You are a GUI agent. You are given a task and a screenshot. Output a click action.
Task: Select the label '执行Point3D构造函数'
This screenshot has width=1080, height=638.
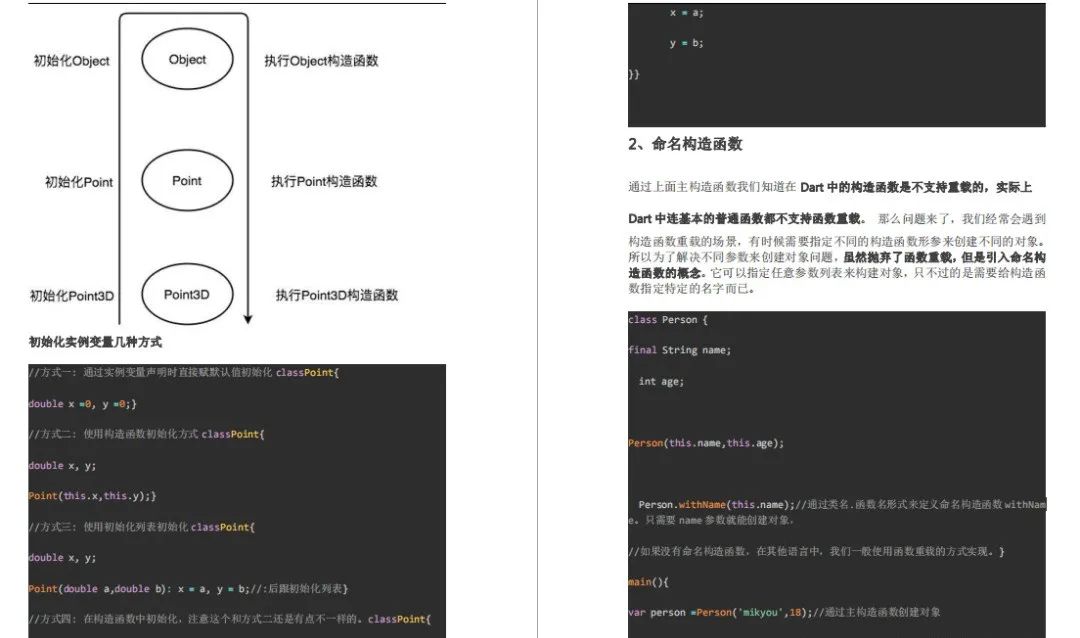pyautogui.click(x=337, y=295)
